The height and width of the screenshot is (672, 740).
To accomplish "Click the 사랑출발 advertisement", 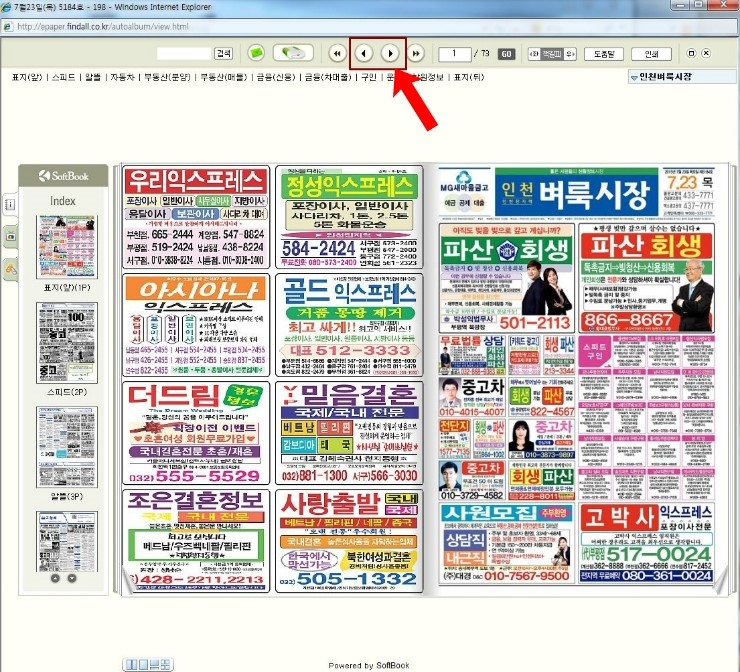I will coord(349,541).
